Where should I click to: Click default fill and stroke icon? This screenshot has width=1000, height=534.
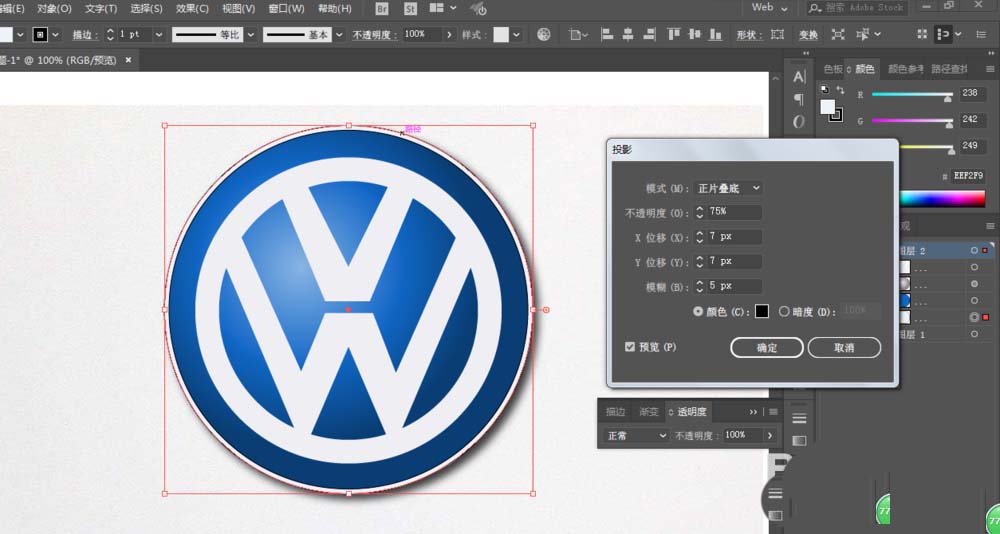coord(825,89)
